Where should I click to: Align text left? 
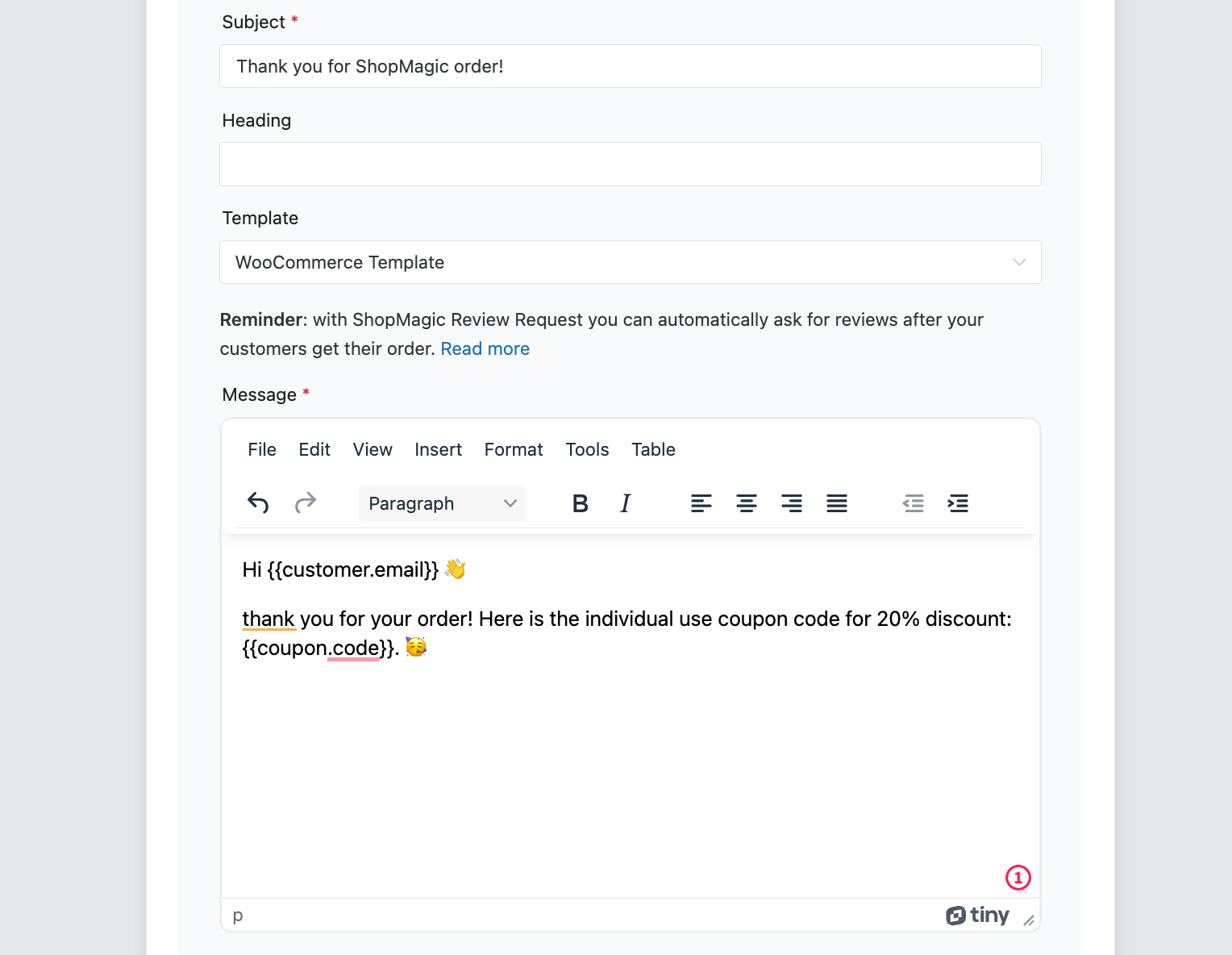click(x=701, y=503)
